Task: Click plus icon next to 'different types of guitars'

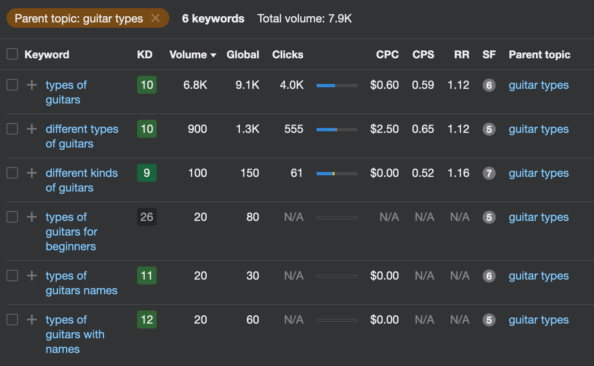Action: 32,129
